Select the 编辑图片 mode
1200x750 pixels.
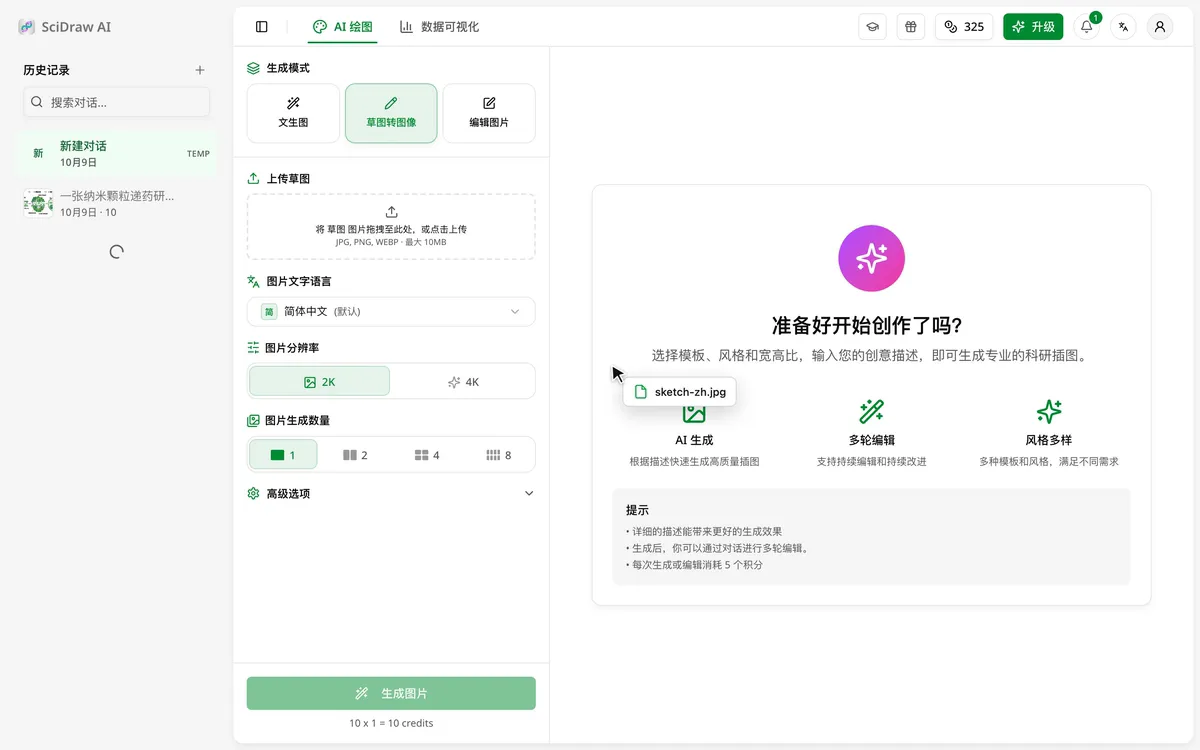click(x=489, y=113)
